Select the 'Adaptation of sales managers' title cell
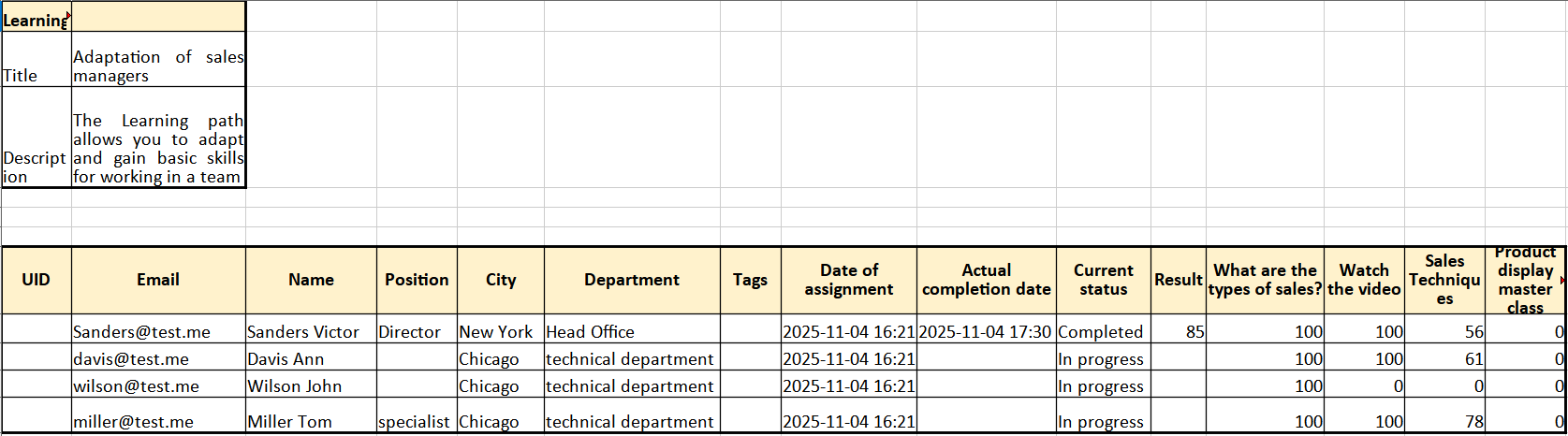The image size is (1568, 436). click(x=158, y=66)
